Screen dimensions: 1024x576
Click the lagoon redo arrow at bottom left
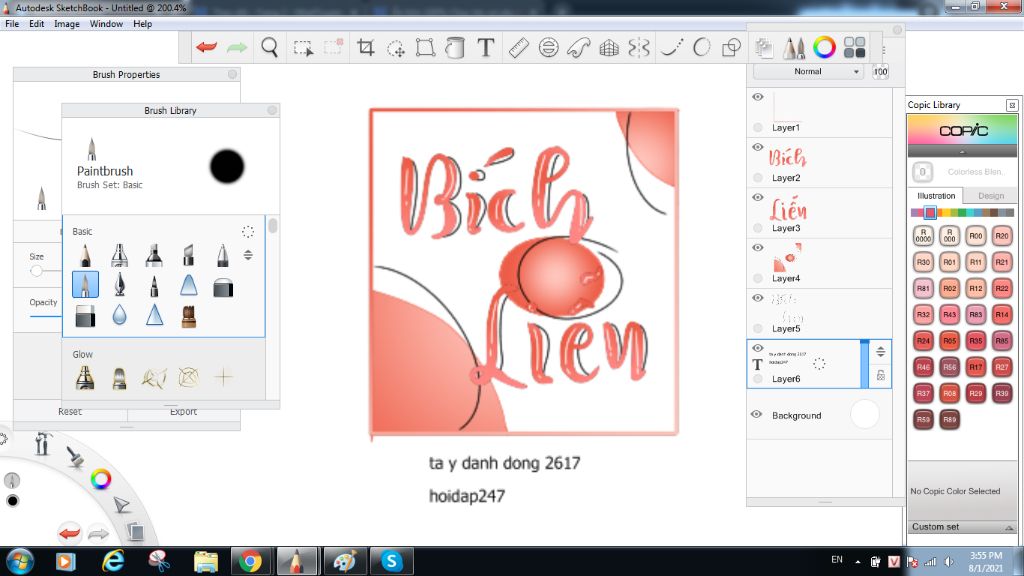98,534
